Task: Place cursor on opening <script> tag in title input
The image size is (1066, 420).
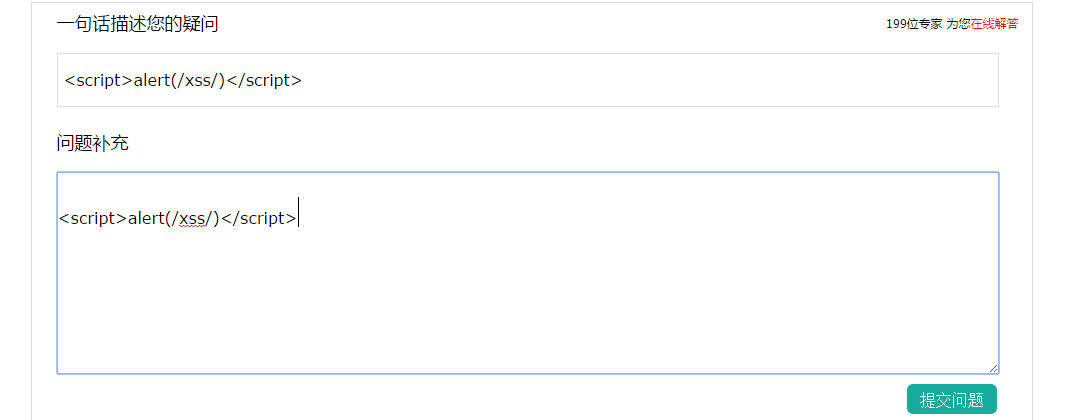Action: pyautogui.click(x=99, y=80)
